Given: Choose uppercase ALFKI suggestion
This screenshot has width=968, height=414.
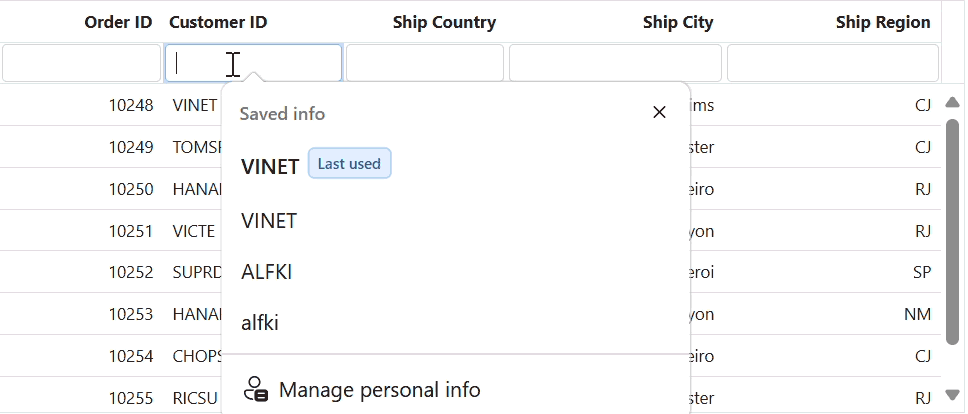Looking at the screenshot, I should pyautogui.click(x=266, y=272).
